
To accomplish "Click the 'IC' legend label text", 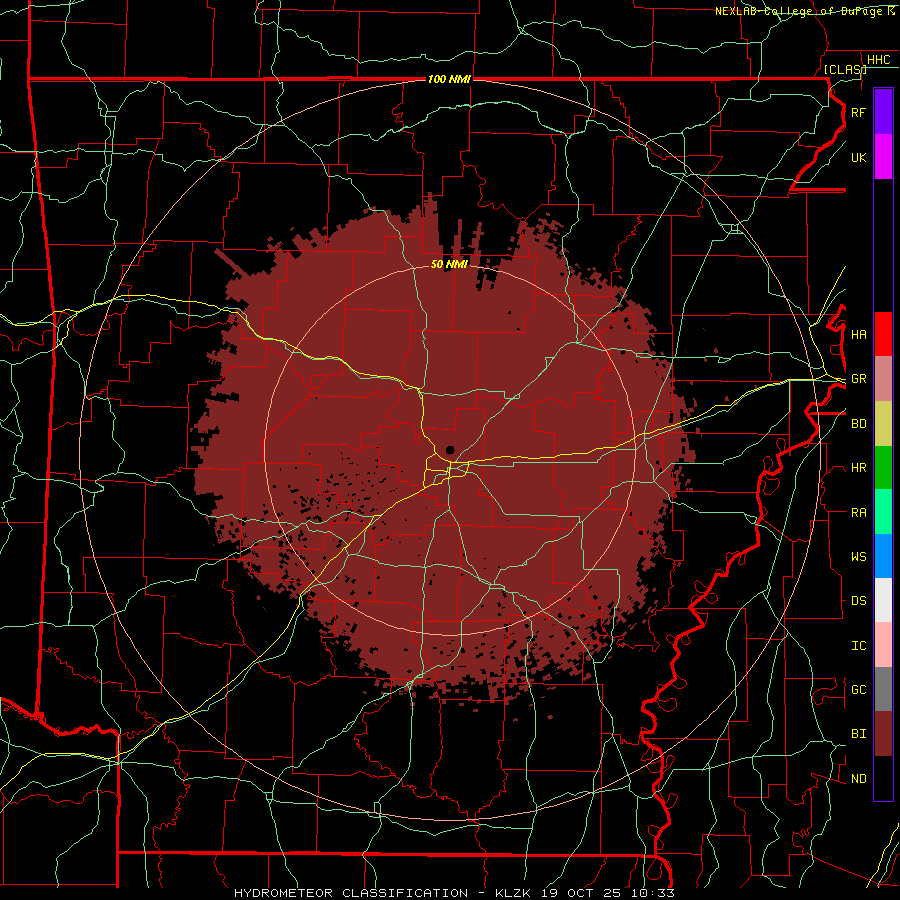I will [858, 646].
